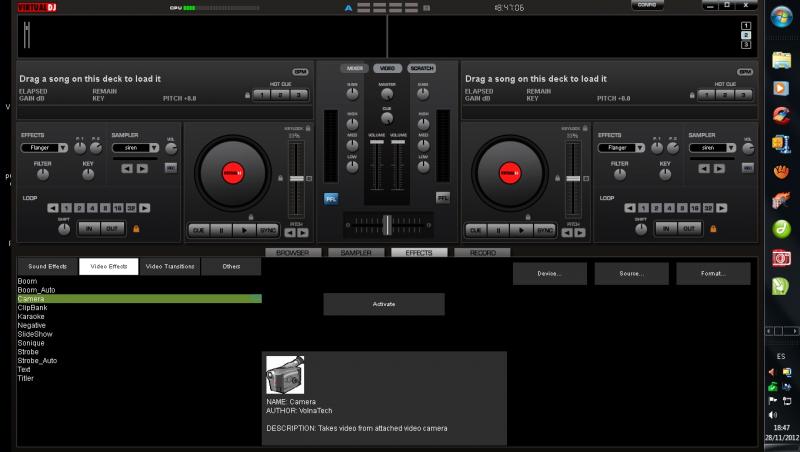Viewport: 800px width, 452px height.
Task: Pause the right deck
Action: (498, 231)
